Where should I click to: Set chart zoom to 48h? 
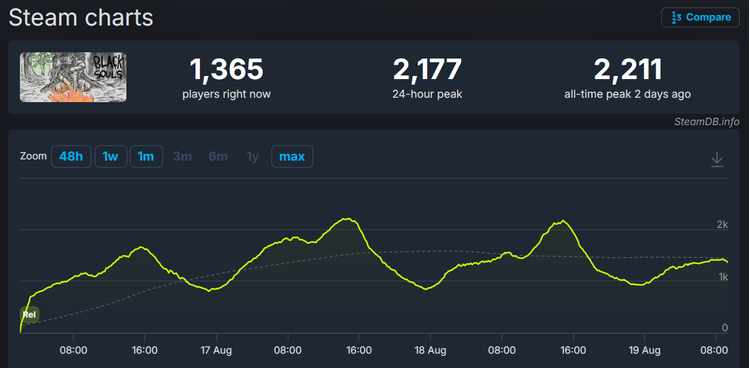[x=71, y=156]
